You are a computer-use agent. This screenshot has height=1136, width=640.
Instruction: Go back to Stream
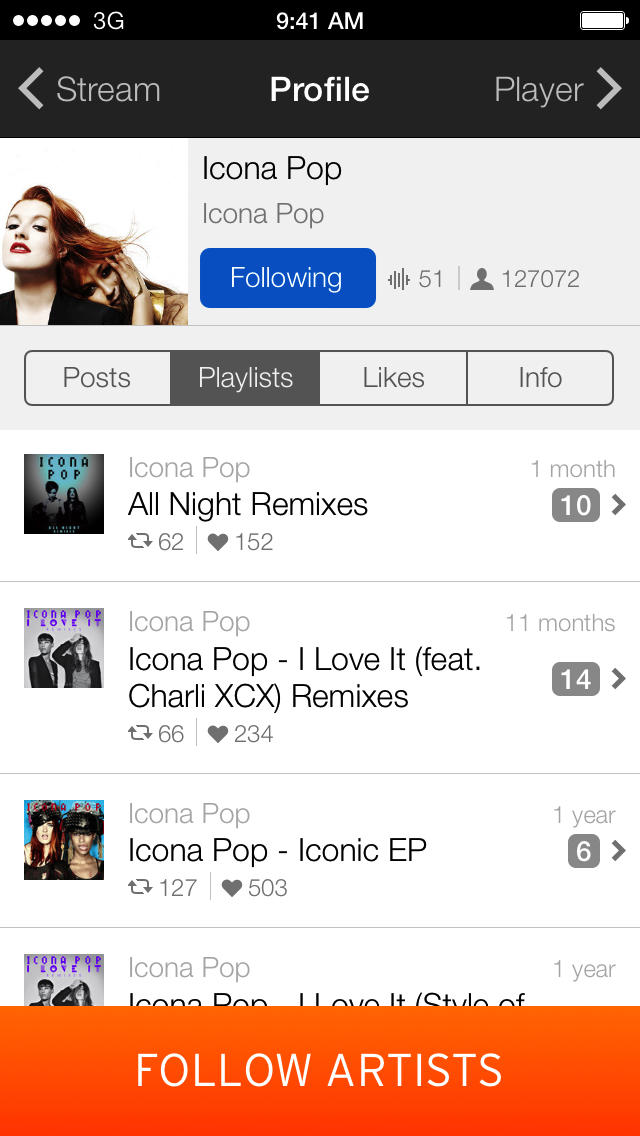coord(90,90)
